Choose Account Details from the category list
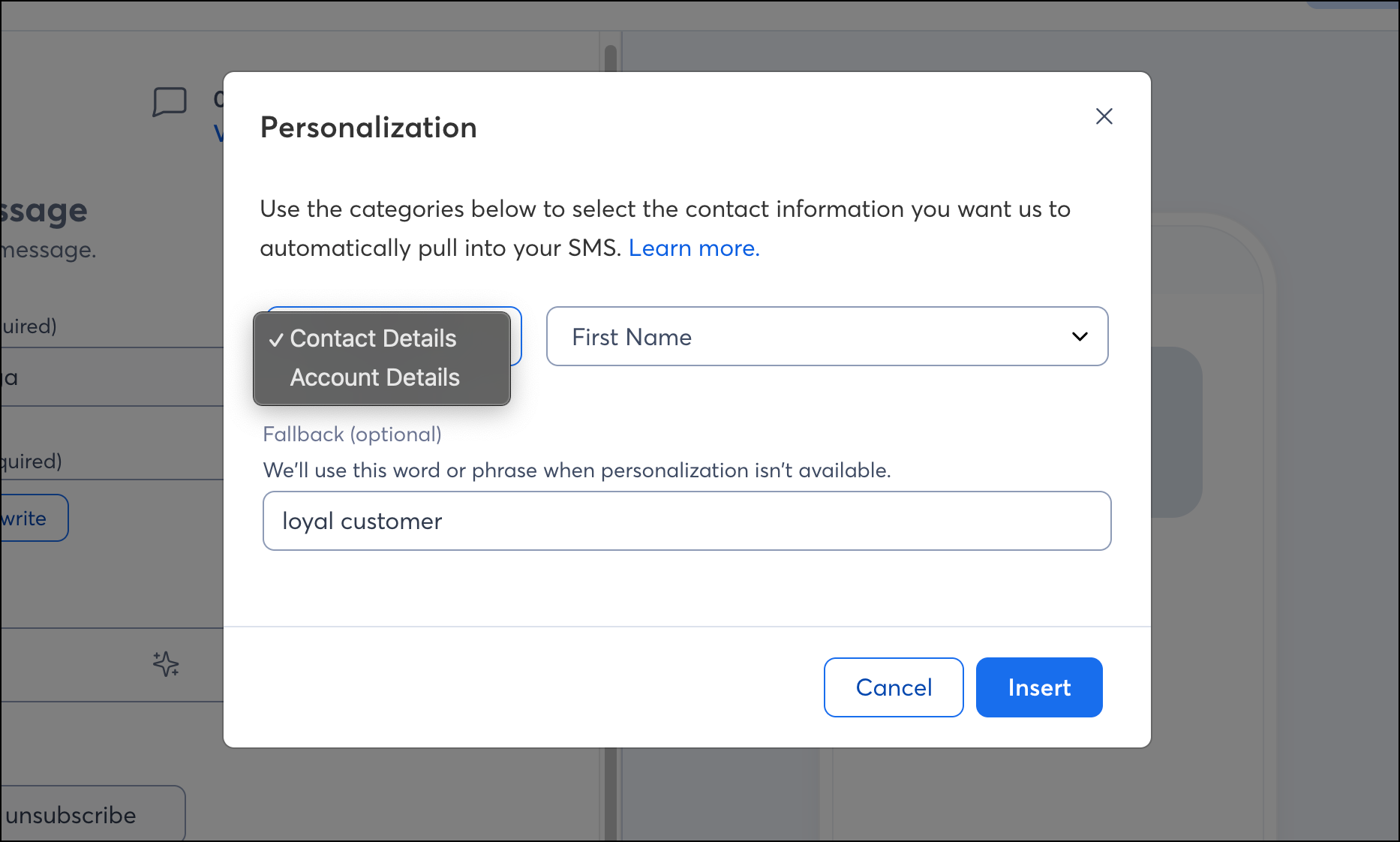 click(374, 377)
